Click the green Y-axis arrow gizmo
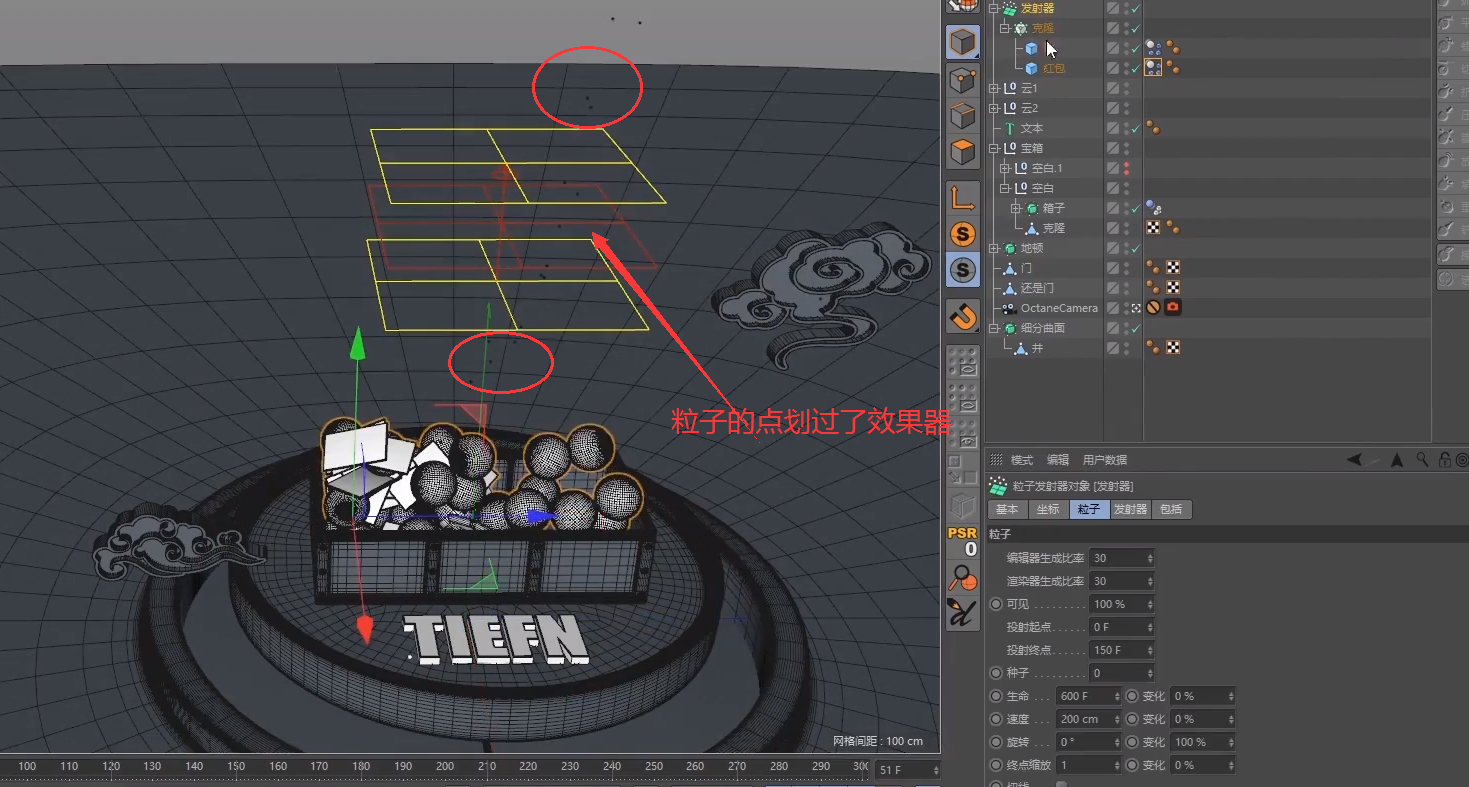This screenshot has width=1469, height=787. tap(357, 341)
